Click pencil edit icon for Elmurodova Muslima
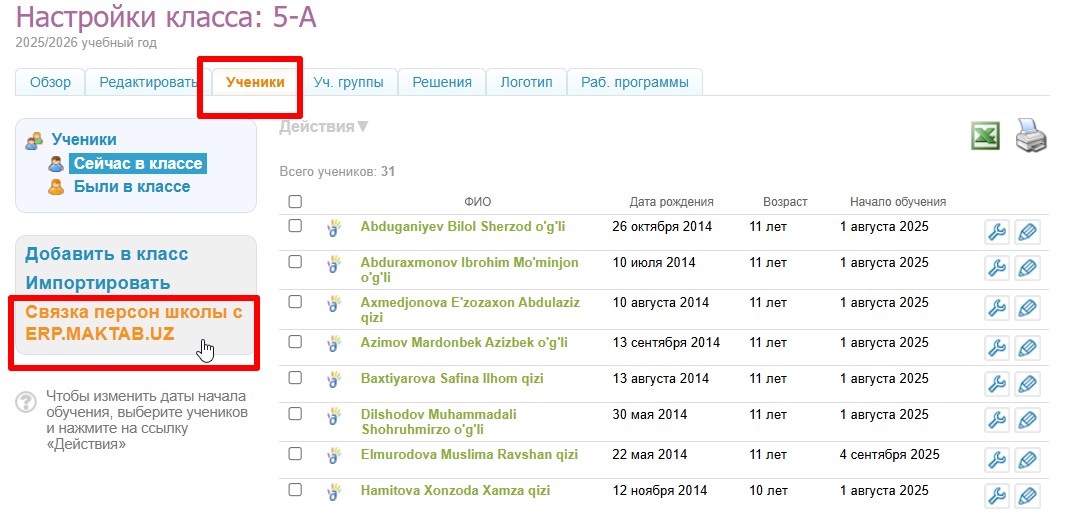 [x=1028, y=461]
